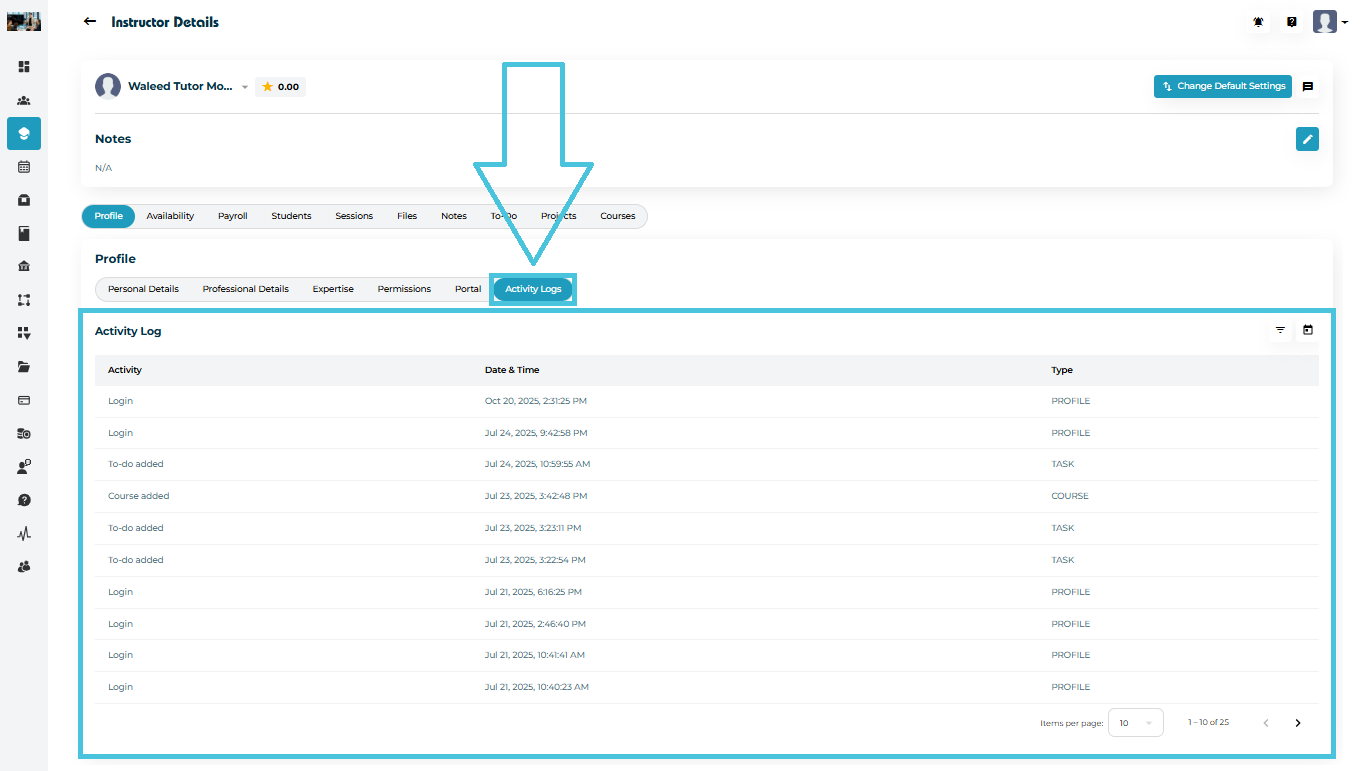
Task: Switch to the Availability tab
Action: pyautogui.click(x=170, y=216)
